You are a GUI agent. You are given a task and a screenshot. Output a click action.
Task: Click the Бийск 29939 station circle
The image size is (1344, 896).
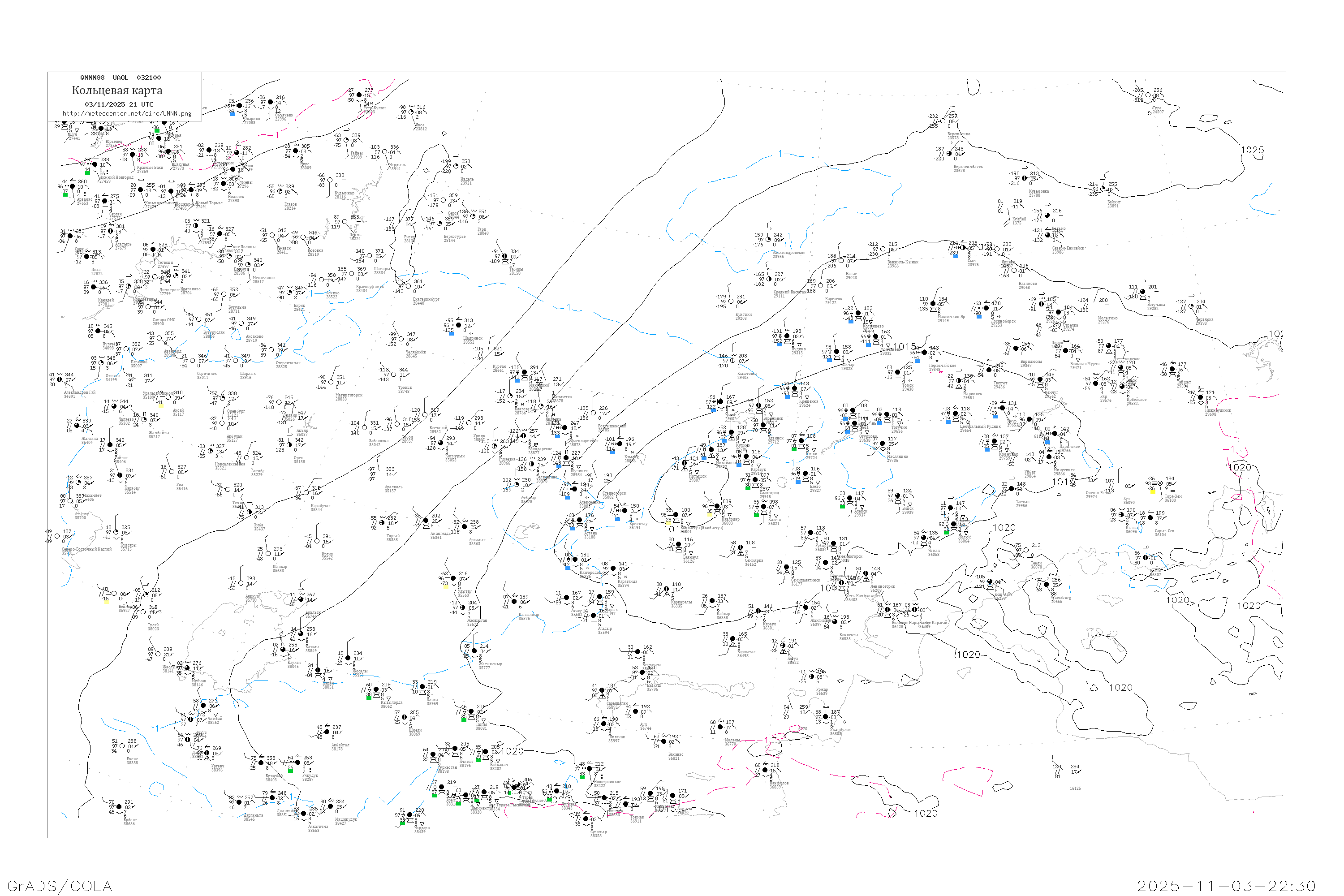(x=898, y=495)
